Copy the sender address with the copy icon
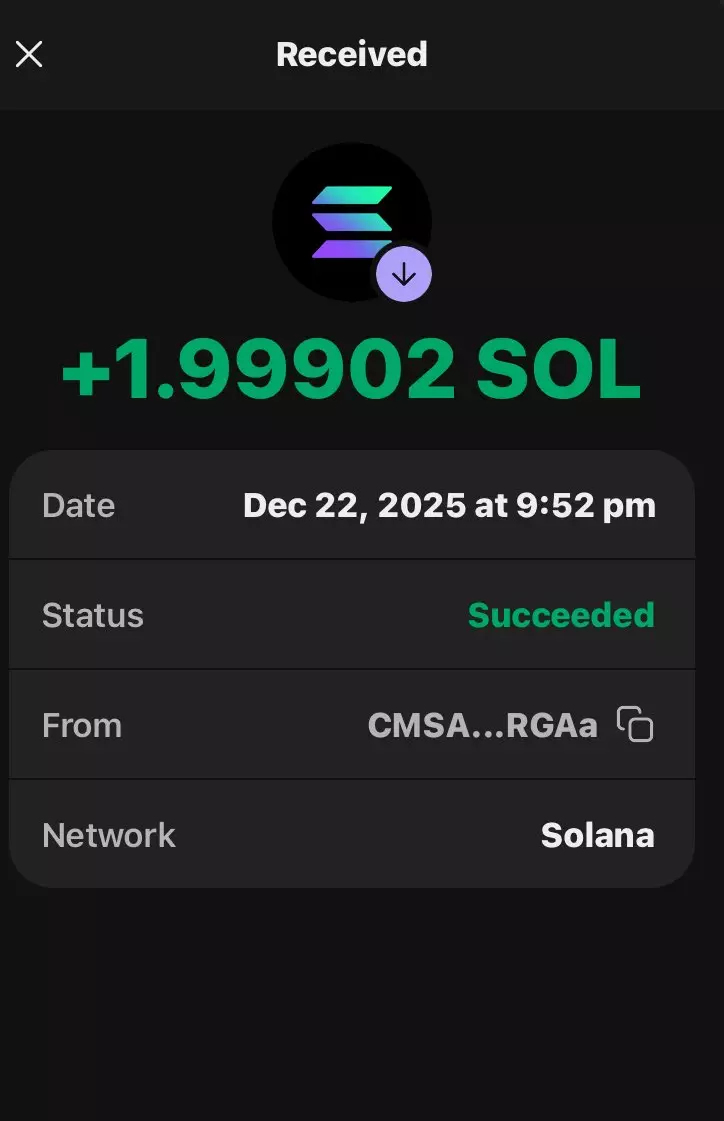This screenshot has width=724, height=1121. (635, 724)
